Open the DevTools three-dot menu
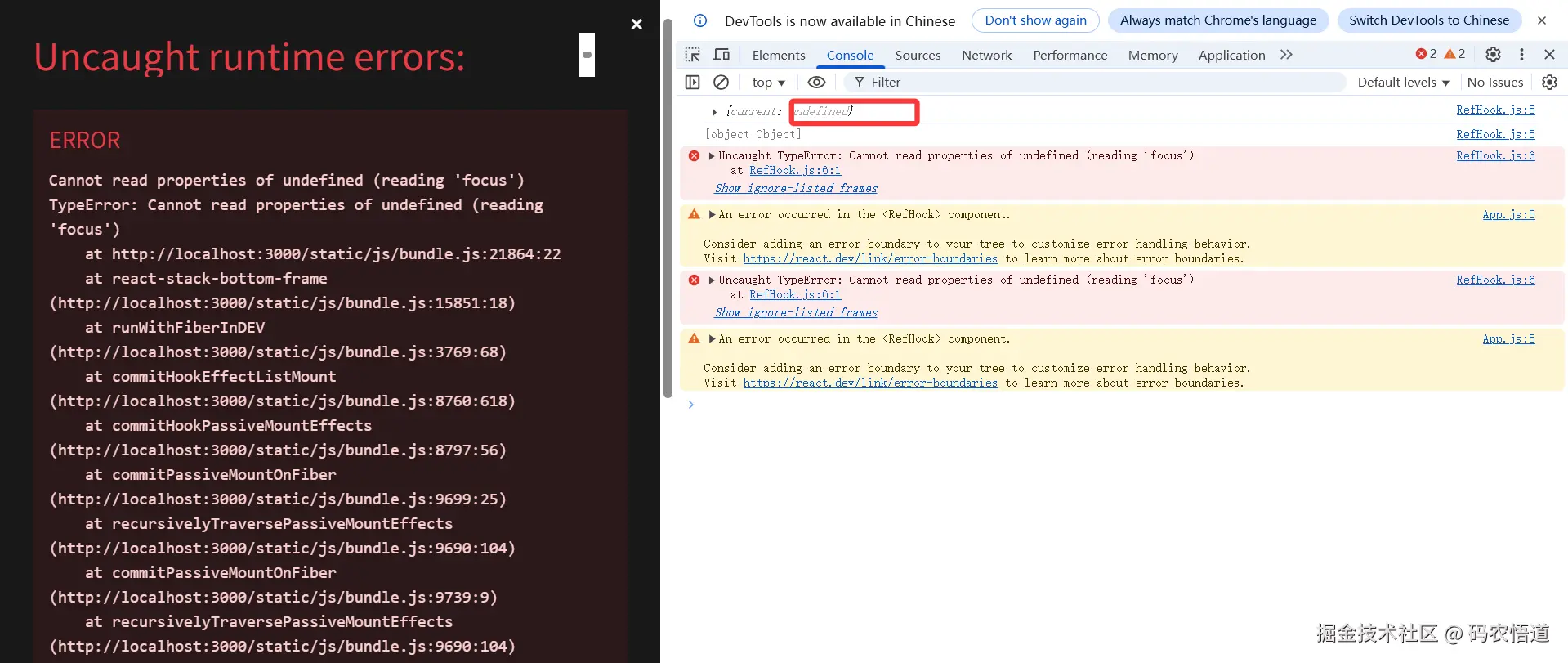Image resolution: width=1568 pixels, height=663 pixels. 1521,55
